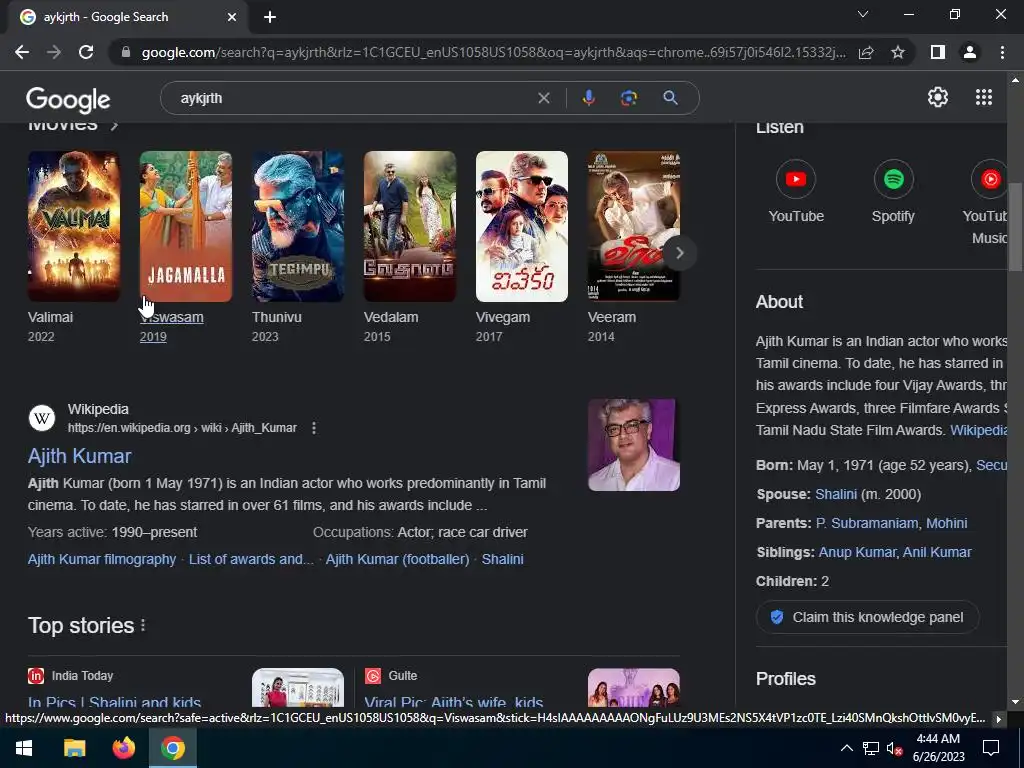Share this page icon in address bar
This screenshot has height=768, width=1024.
(x=866, y=52)
